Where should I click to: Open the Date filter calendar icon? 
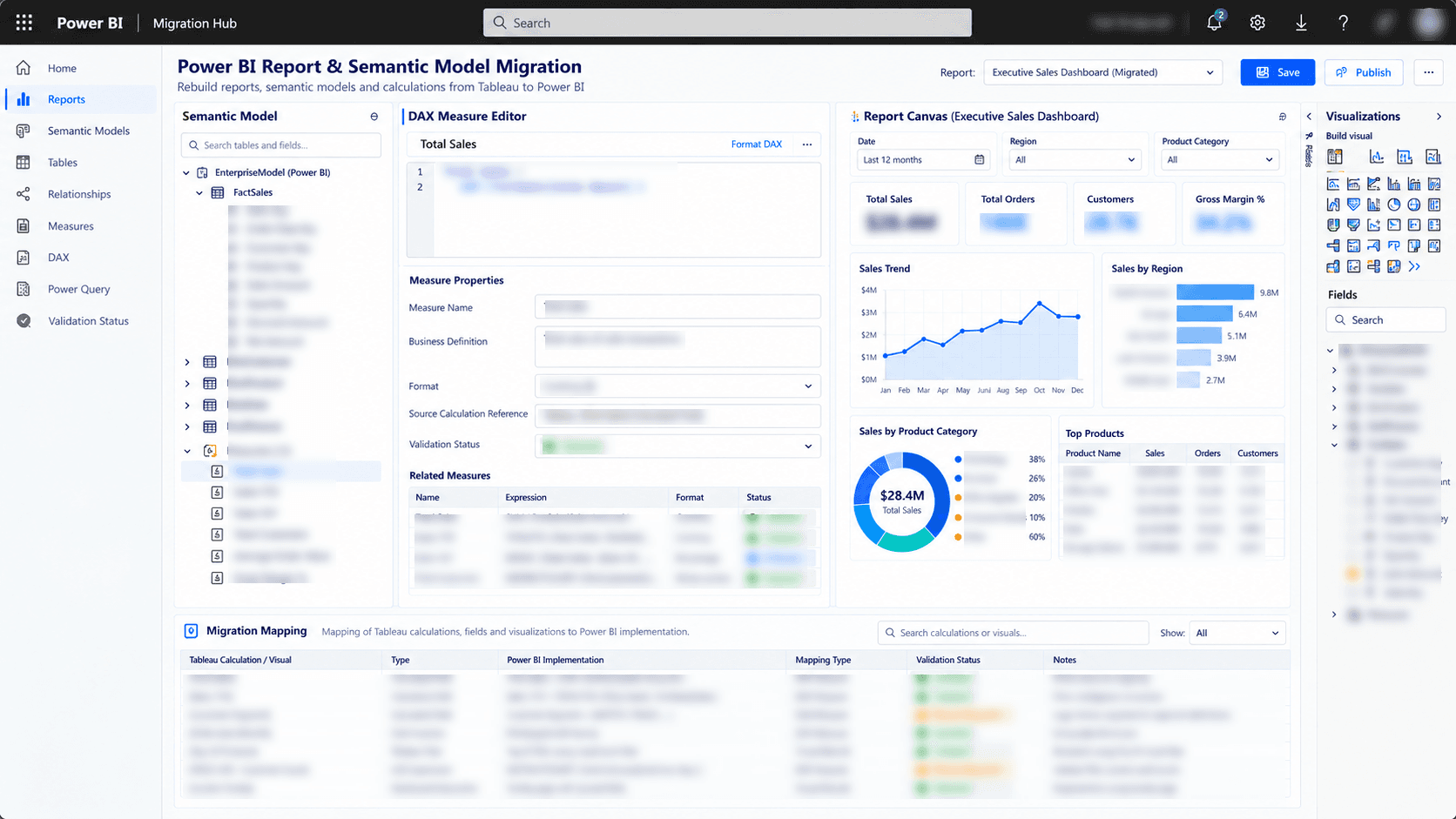(x=980, y=159)
